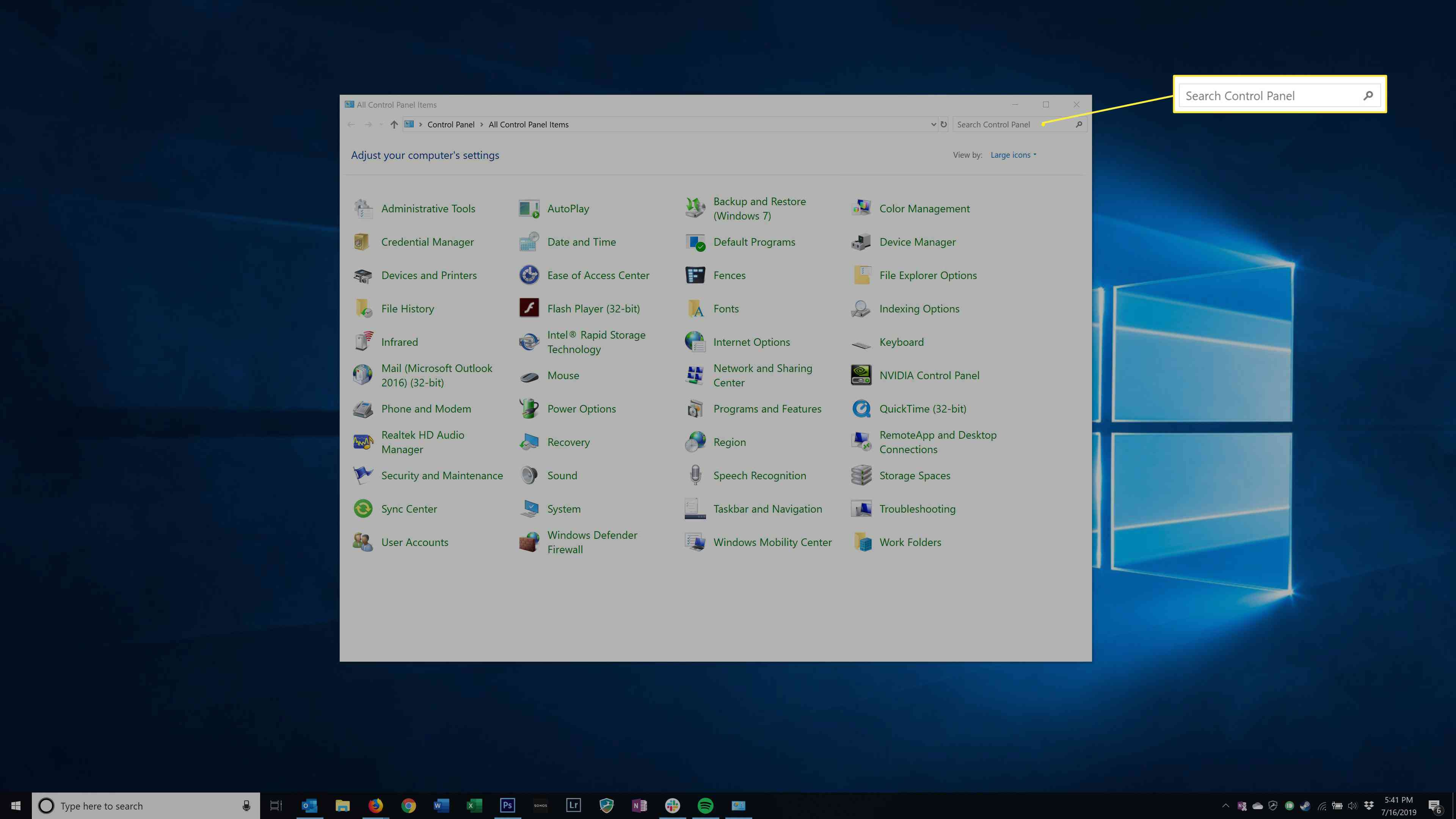This screenshot has width=1456, height=819.
Task: Open the View by Large icons dropdown
Action: pyautogui.click(x=1013, y=155)
